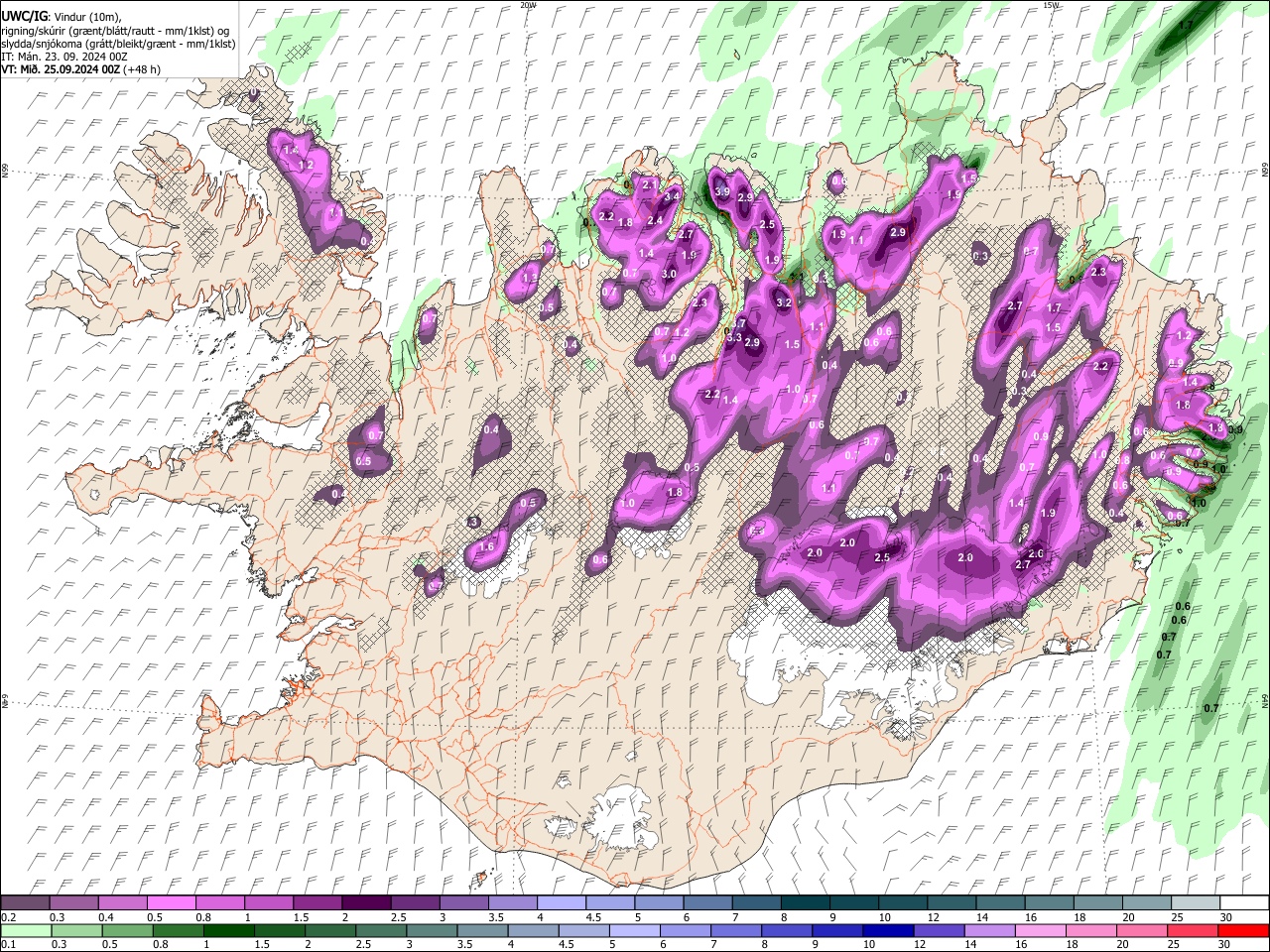
Task: Click the '0.1' label starting the lower legend row
Action: click(x=8, y=944)
